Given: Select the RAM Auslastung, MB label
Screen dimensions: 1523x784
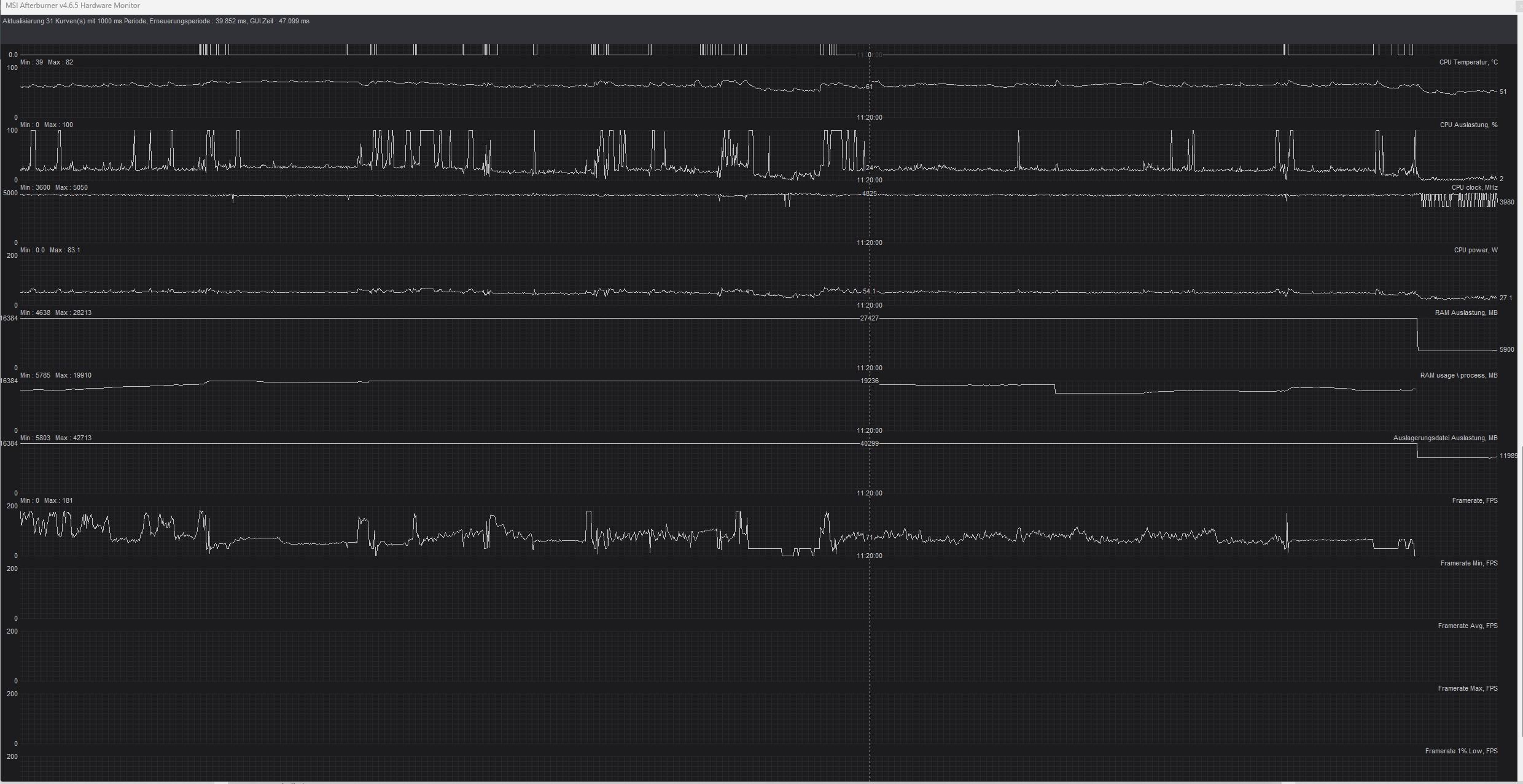Looking at the screenshot, I should 1466,312.
